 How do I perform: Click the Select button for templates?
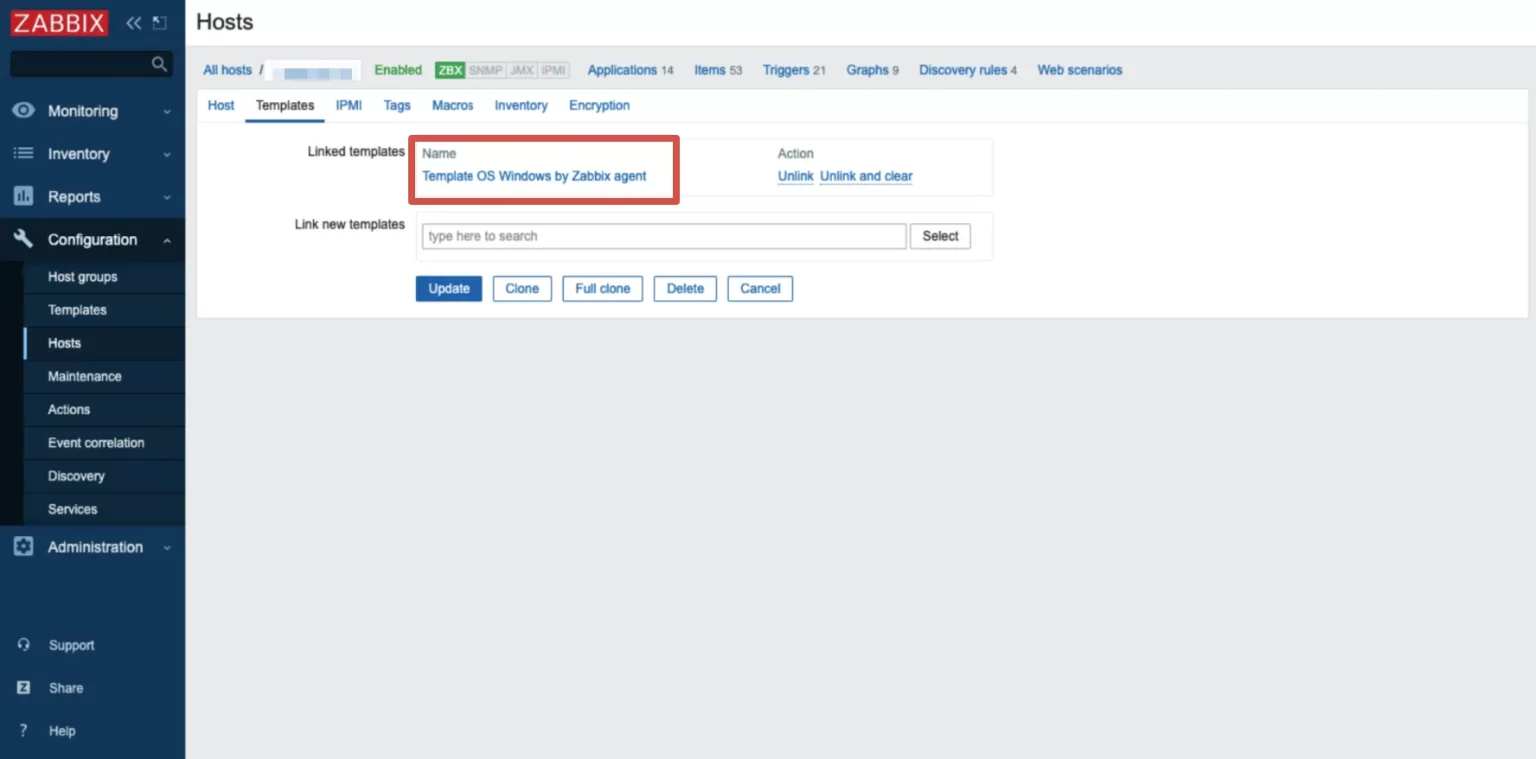(940, 236)
